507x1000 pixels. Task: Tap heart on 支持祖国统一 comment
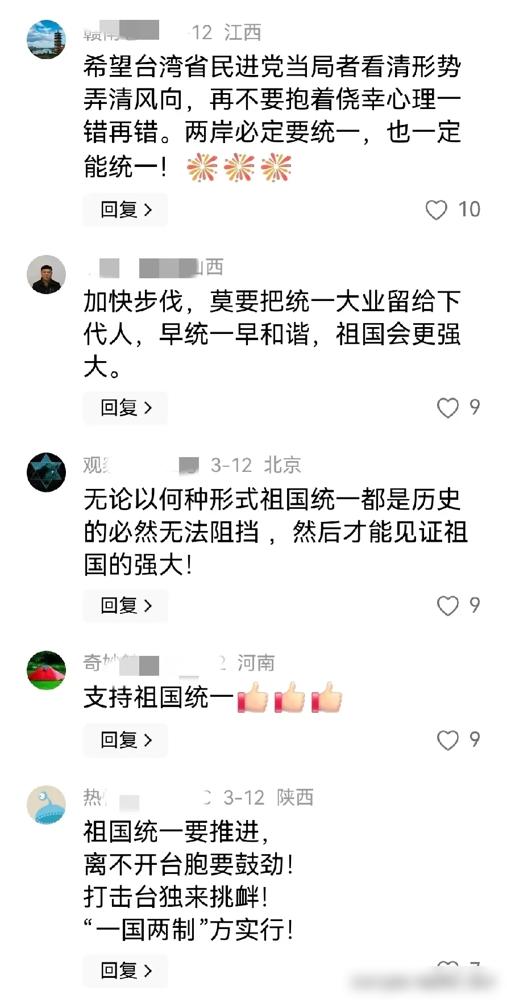coord(448,740)
